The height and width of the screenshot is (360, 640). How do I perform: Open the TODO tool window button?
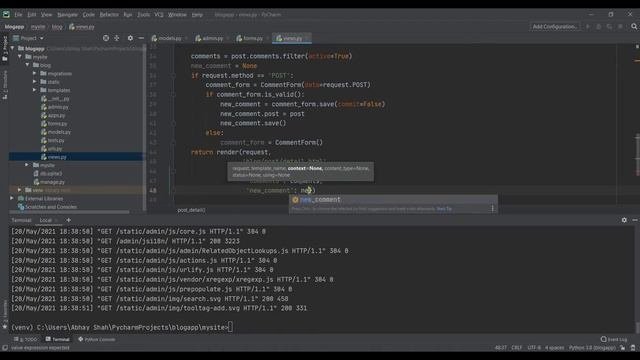[x=25, y=340]
